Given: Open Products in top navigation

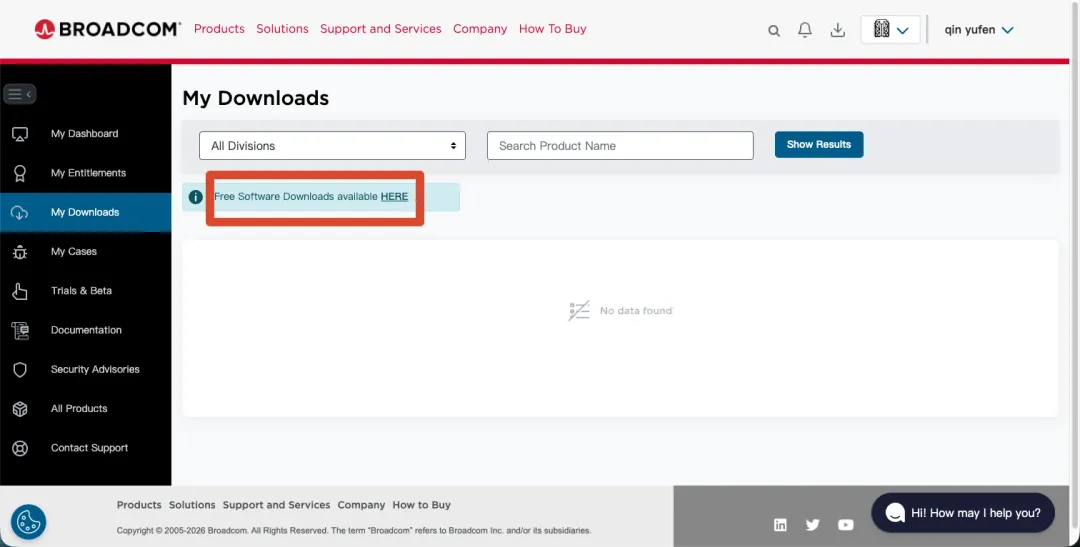Looking at the screenshot, I should [219, 29].
